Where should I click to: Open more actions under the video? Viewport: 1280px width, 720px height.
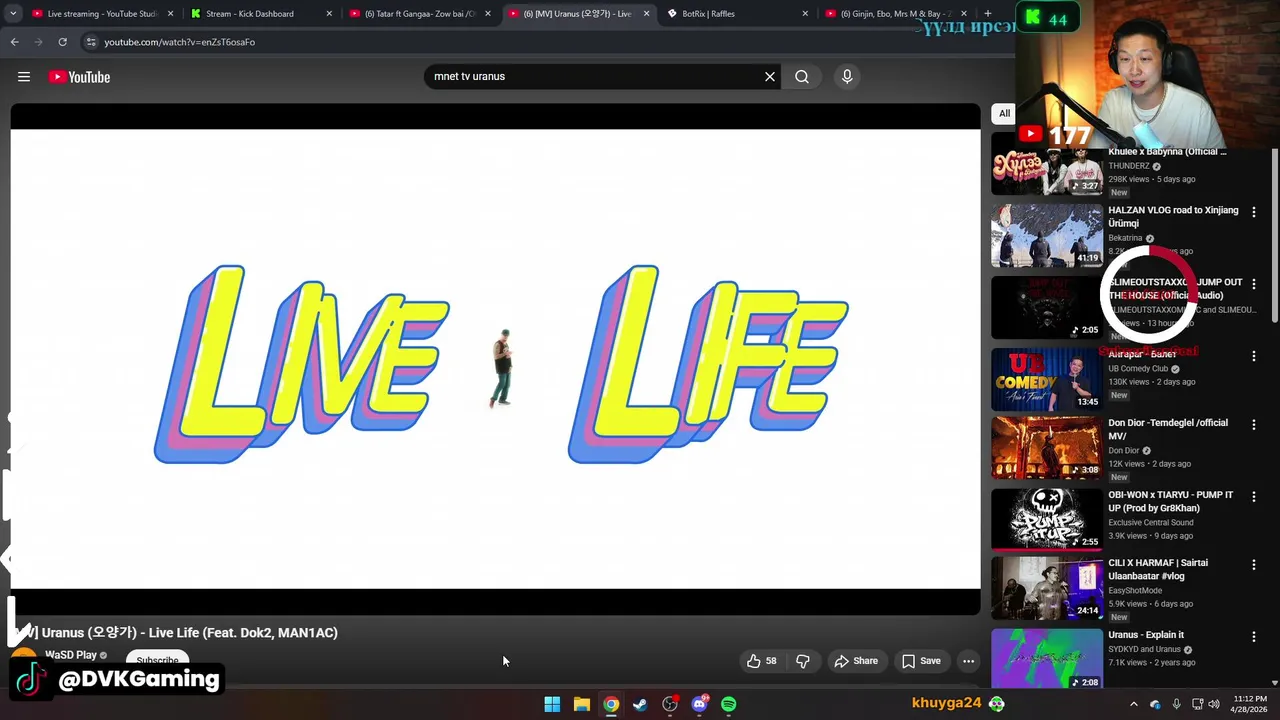[x=968, y=661]
